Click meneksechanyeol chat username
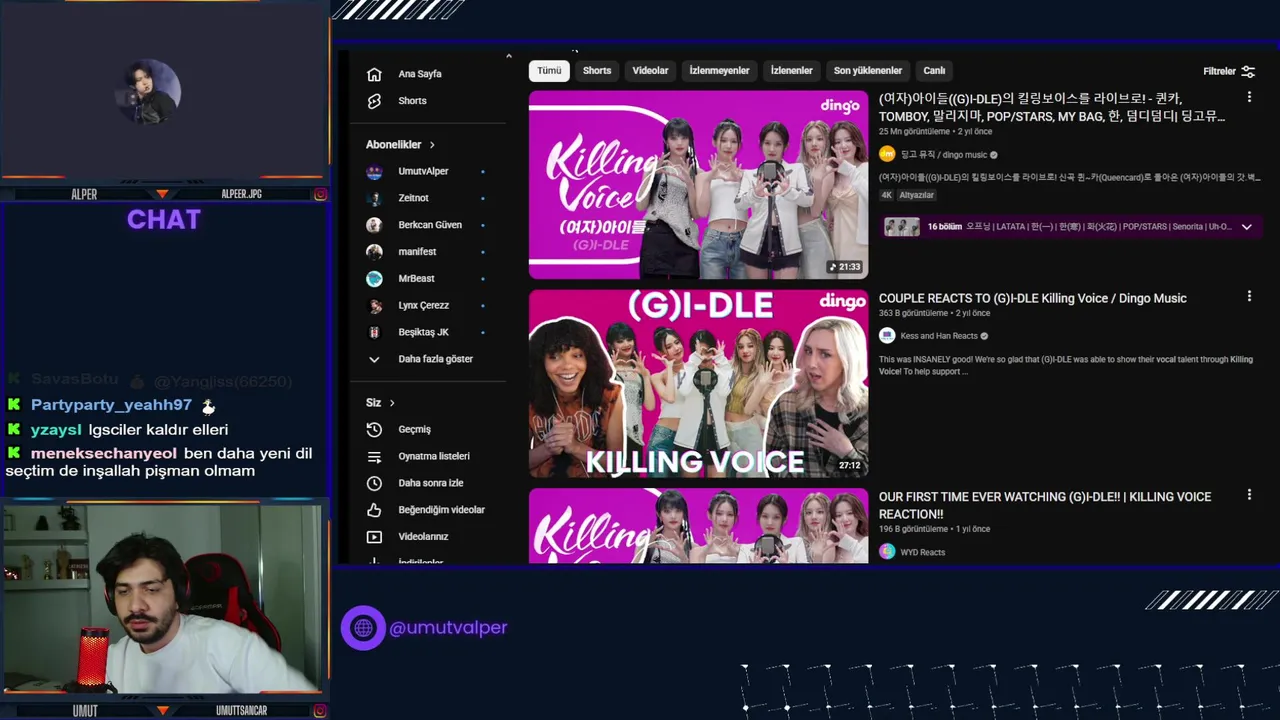Image resolution: width=1280 pixels, height=720 pixels. 104,453
